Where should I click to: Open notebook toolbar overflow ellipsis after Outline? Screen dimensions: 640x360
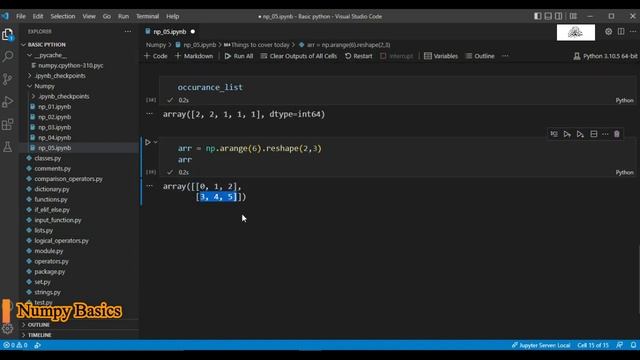[505, 56]
